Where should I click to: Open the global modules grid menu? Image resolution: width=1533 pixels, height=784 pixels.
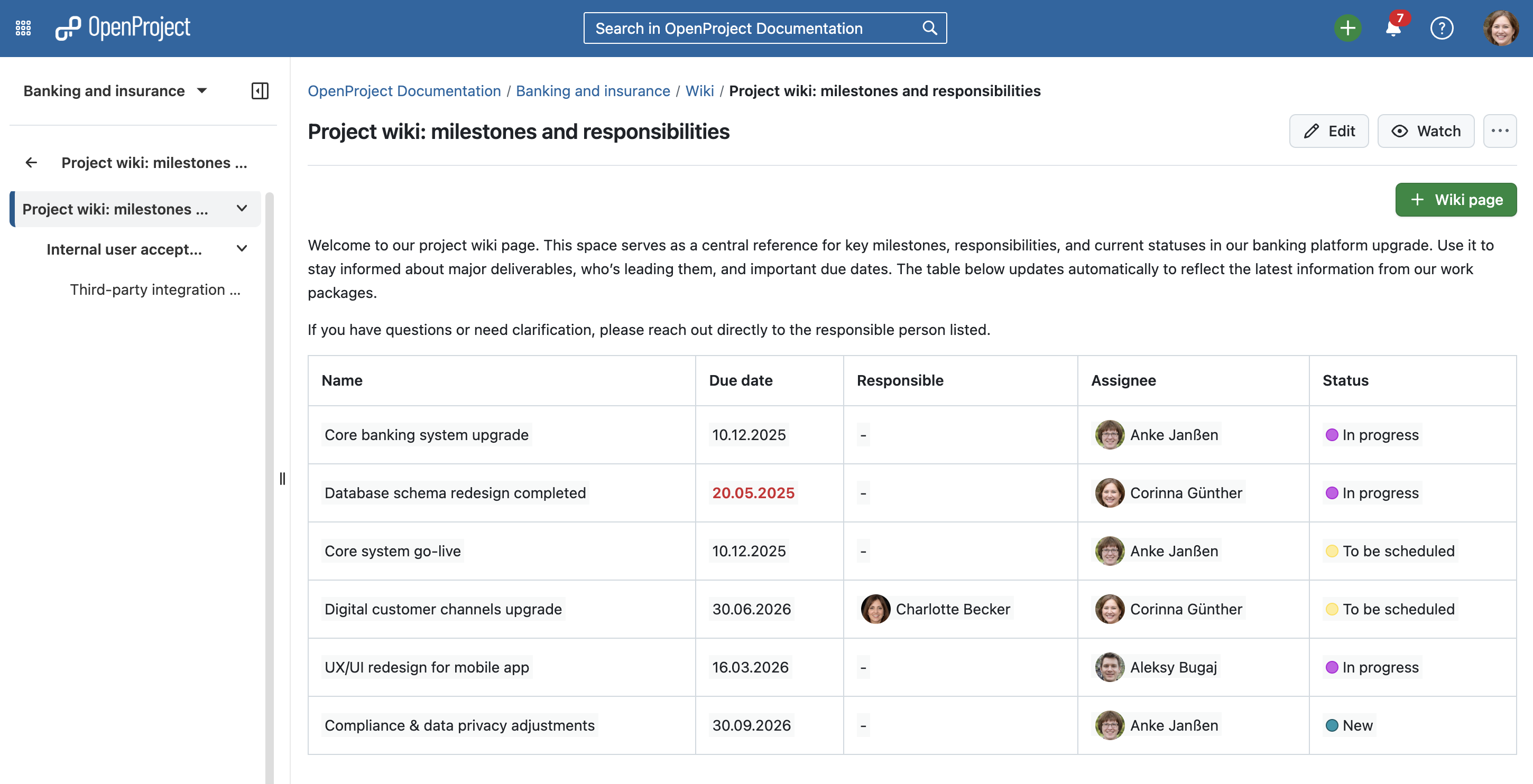[x=23, y=28]
